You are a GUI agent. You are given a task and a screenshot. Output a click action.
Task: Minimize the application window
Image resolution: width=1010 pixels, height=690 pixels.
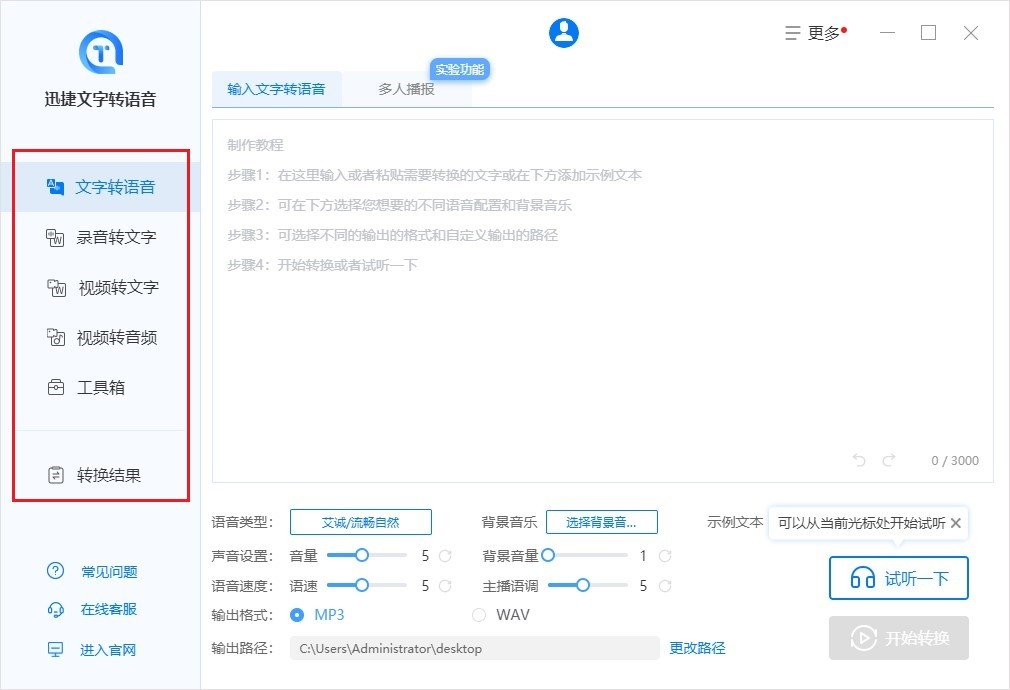(x=888, y=33)
